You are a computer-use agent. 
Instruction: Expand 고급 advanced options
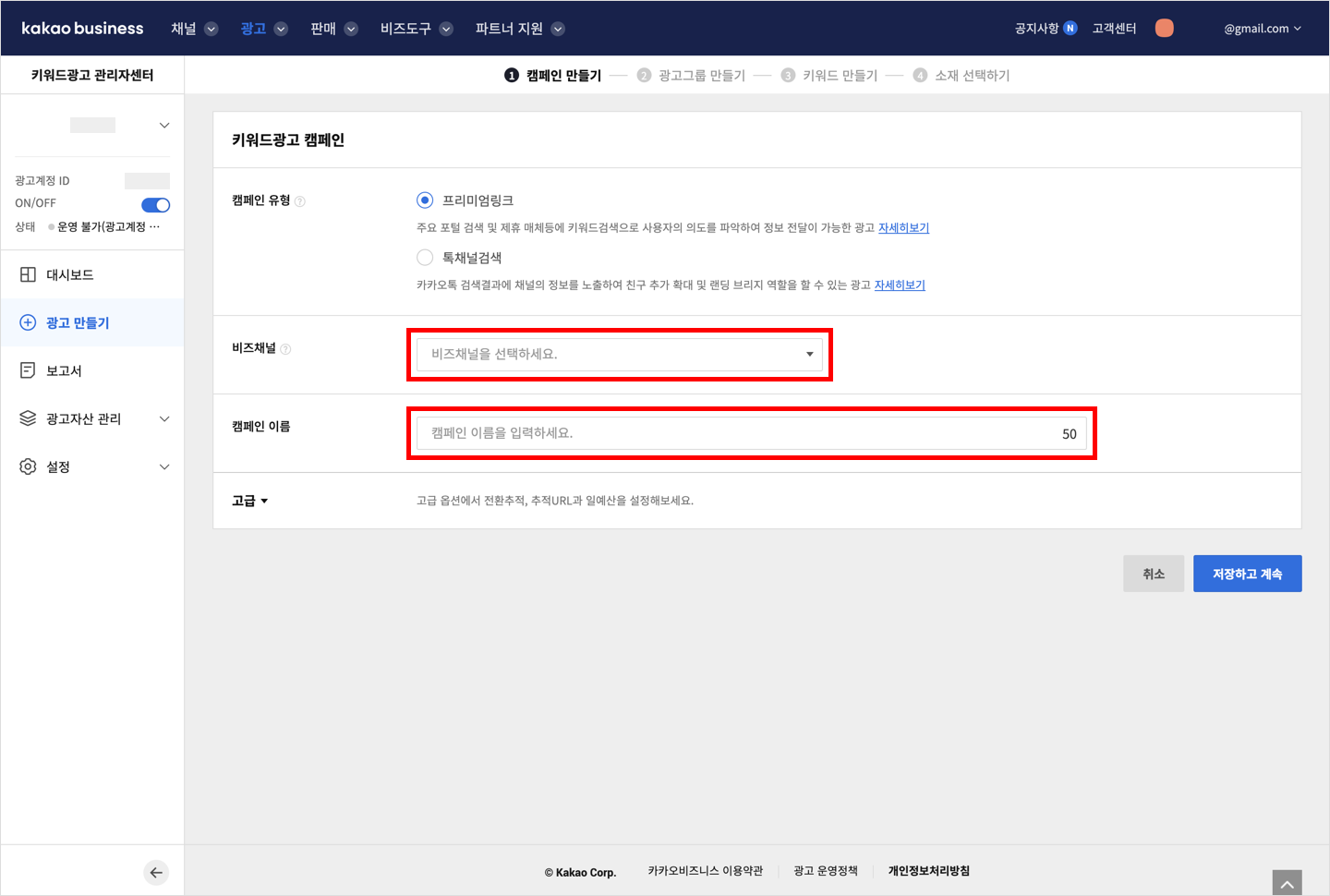[x=249, y=501]
